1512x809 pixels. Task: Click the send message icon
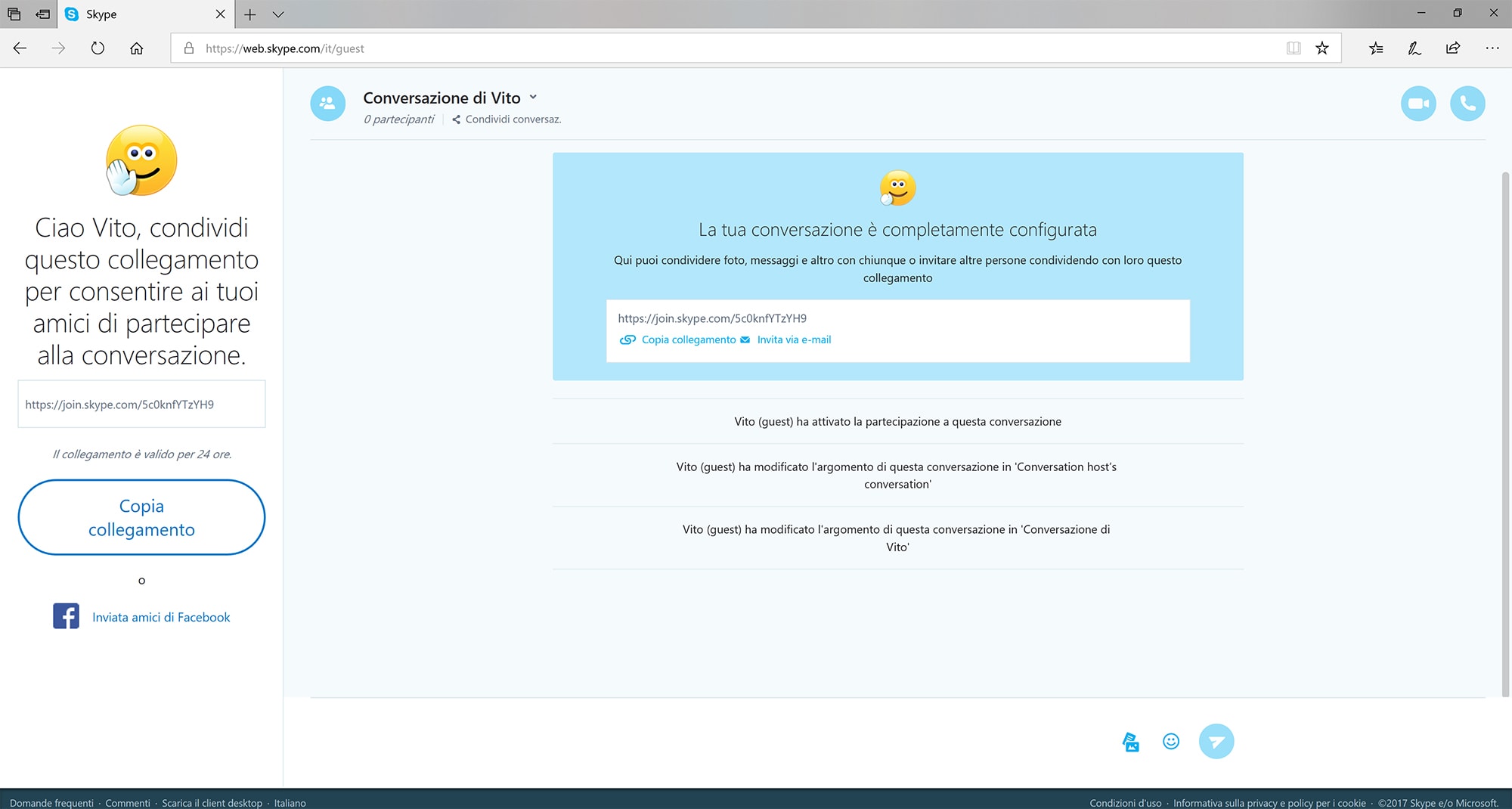pos(1216,742)
